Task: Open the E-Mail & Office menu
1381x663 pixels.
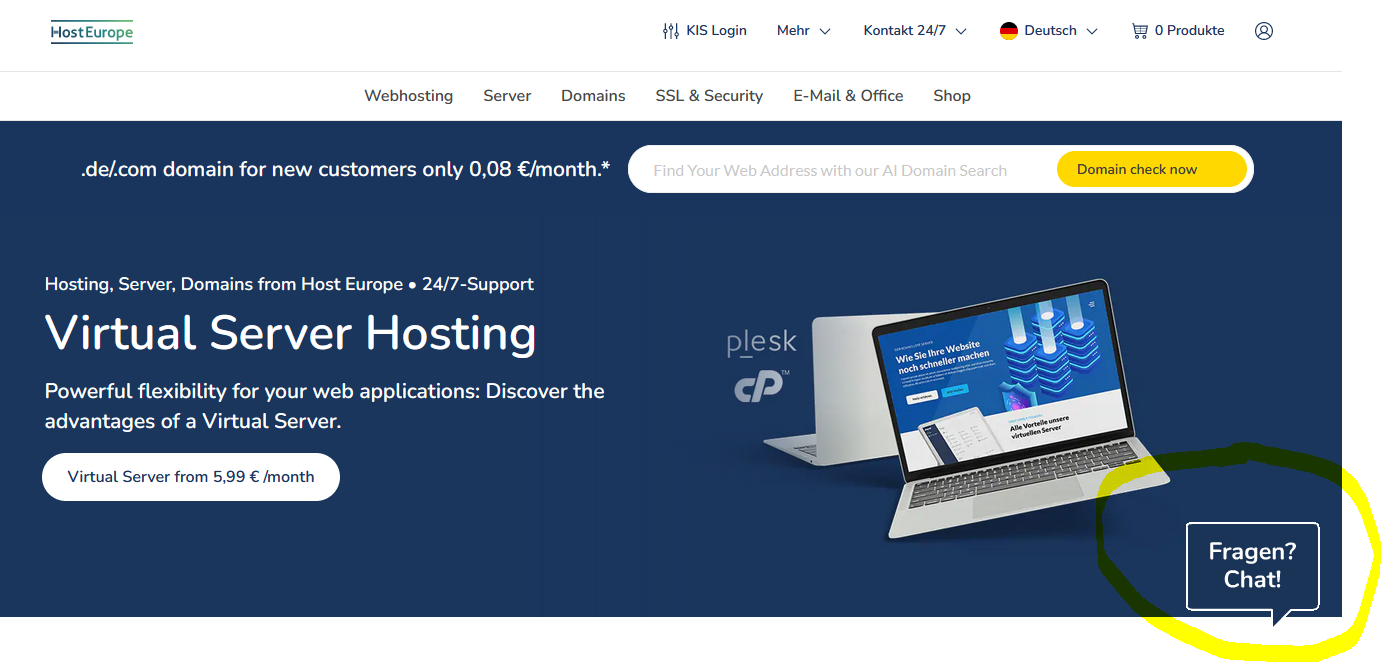Action: pos(848,96)
